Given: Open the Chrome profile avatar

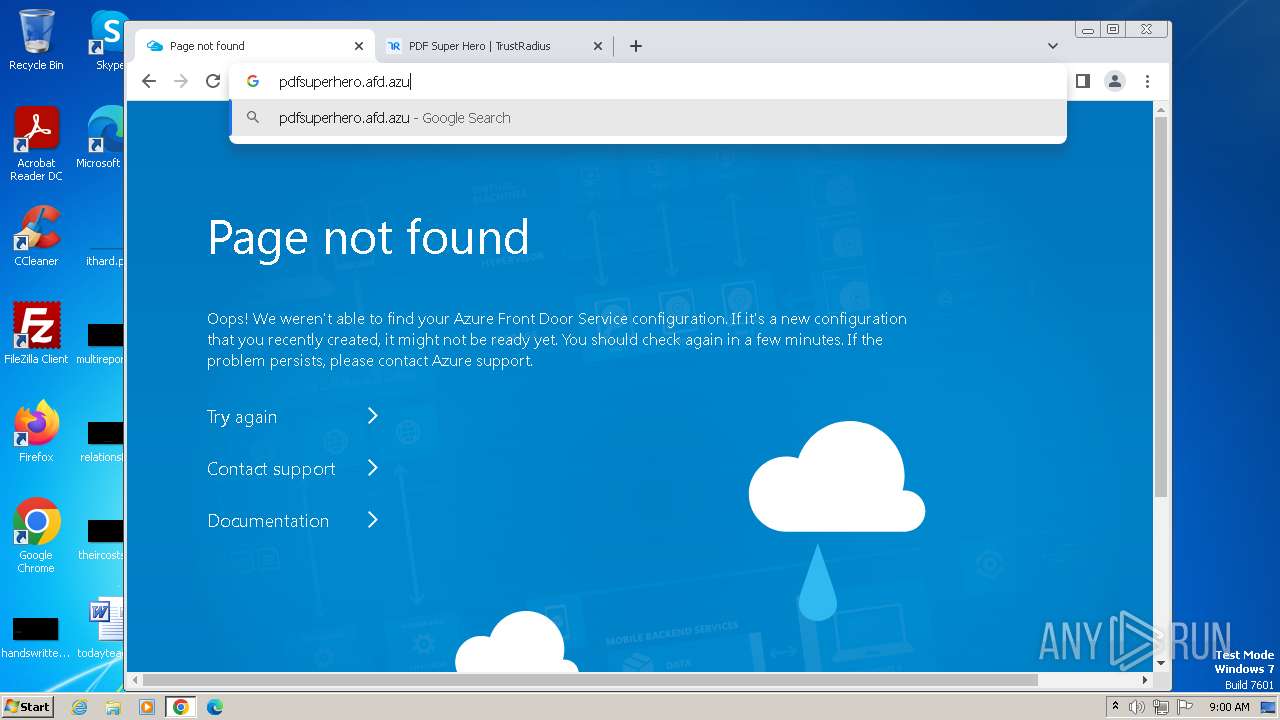Looking at the screenshot, I should tap(1115, 81).
